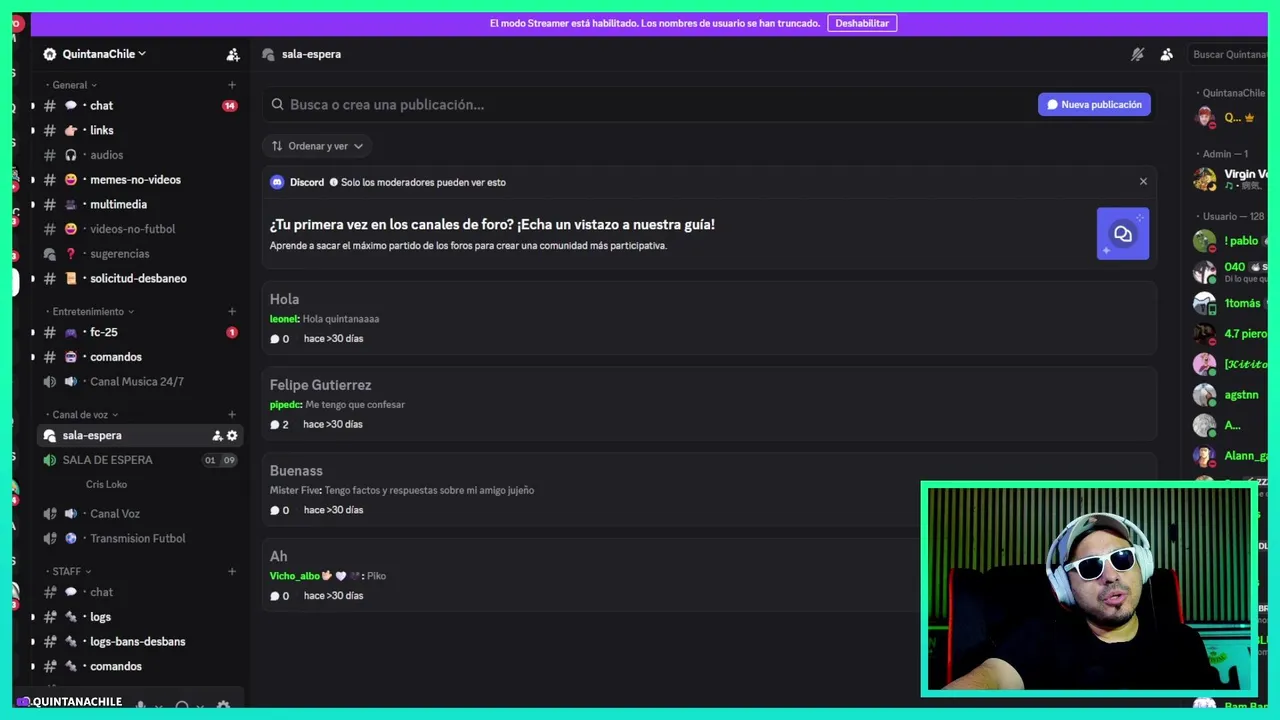Open the Felipe Gutierrez forum post
Image resolution: width=1280 pixels, height=720 pixels.
(709, 404)
